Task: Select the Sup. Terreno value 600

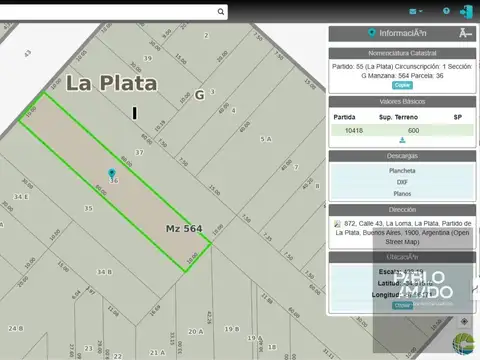Action: click(x=413, y=131)
